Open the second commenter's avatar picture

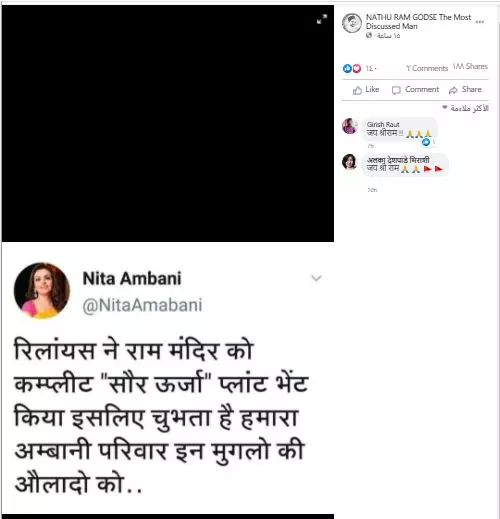coord(349,162)
